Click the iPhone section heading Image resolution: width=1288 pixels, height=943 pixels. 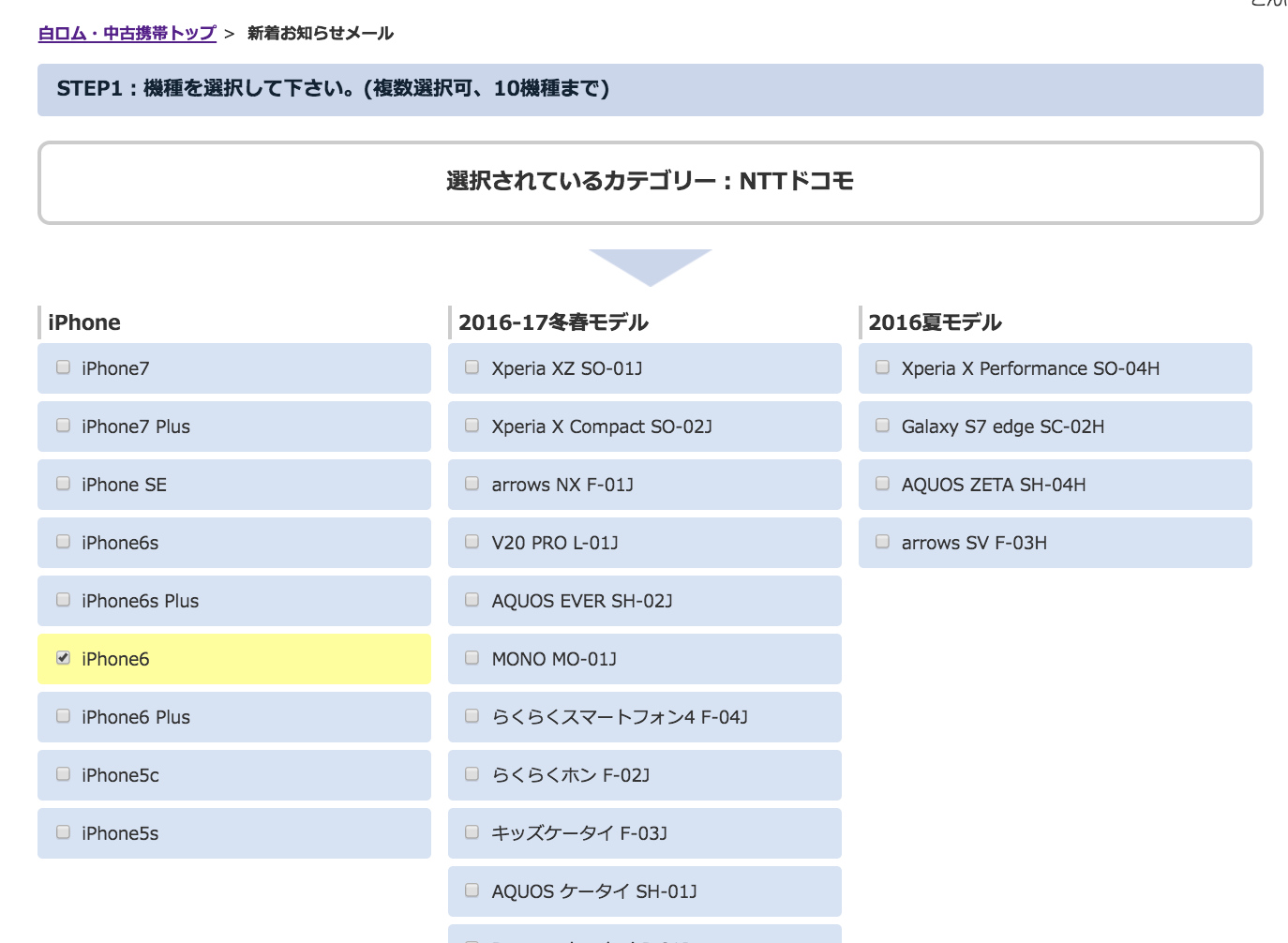84,322
